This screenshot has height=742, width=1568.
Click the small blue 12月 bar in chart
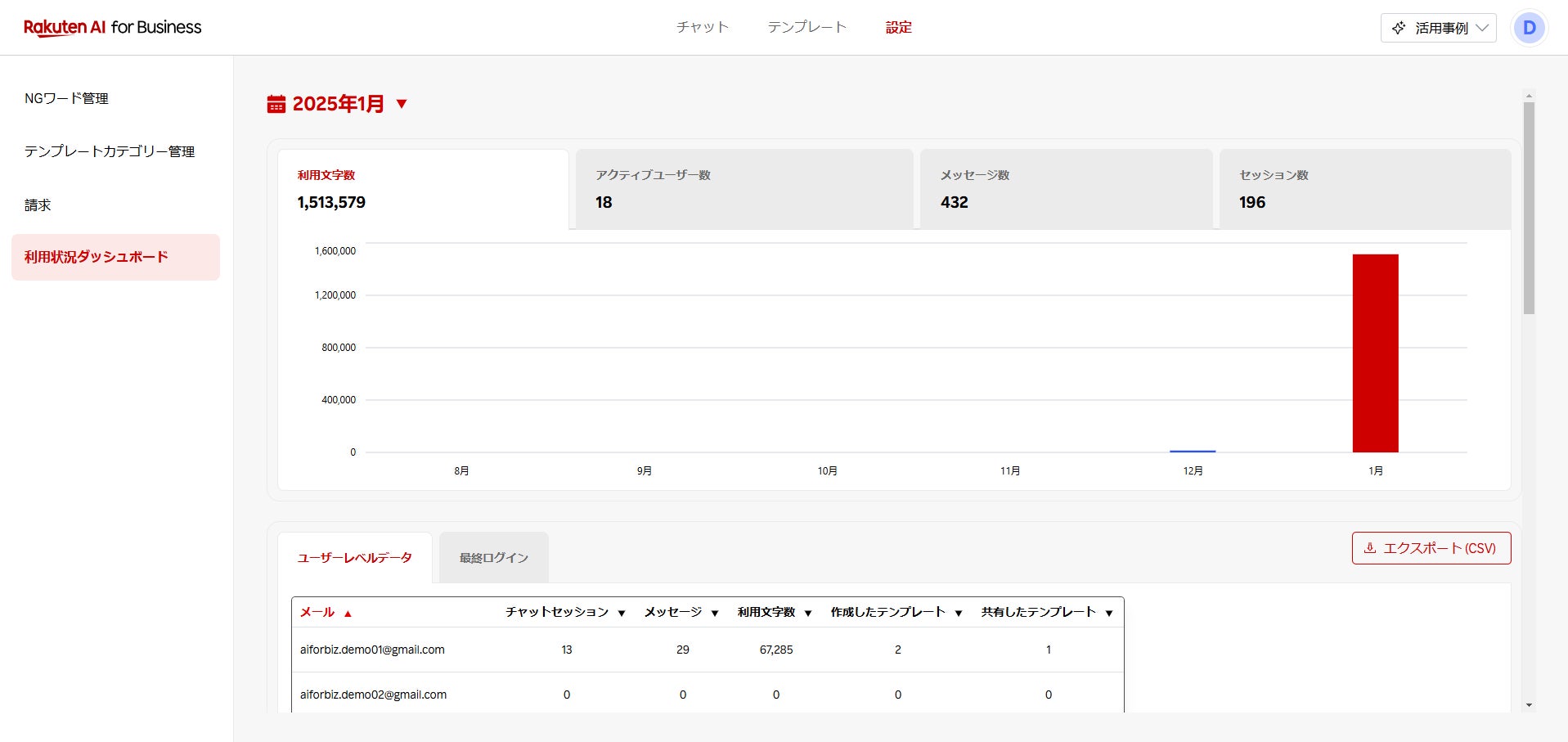(x=1193, y=451)
